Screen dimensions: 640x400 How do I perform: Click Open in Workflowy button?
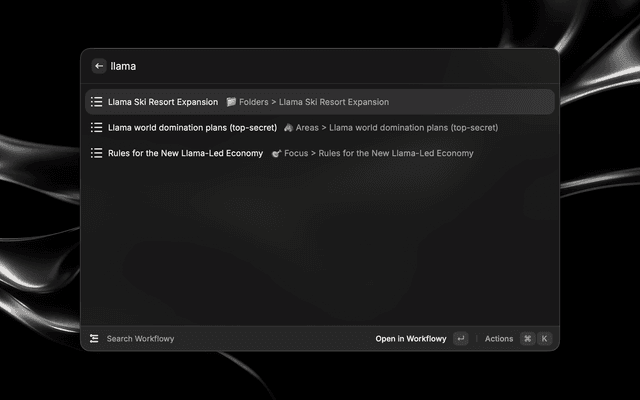[411, 338]
